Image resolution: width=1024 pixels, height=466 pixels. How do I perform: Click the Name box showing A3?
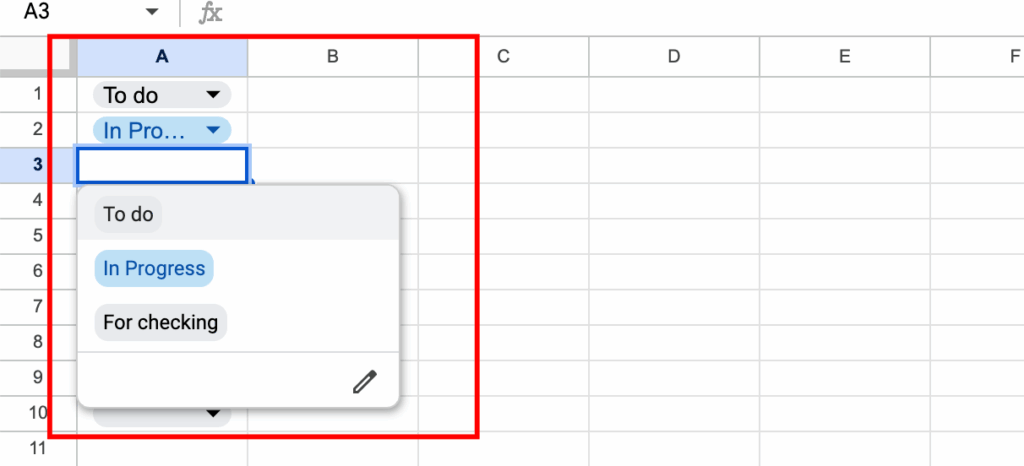(70, 13)
